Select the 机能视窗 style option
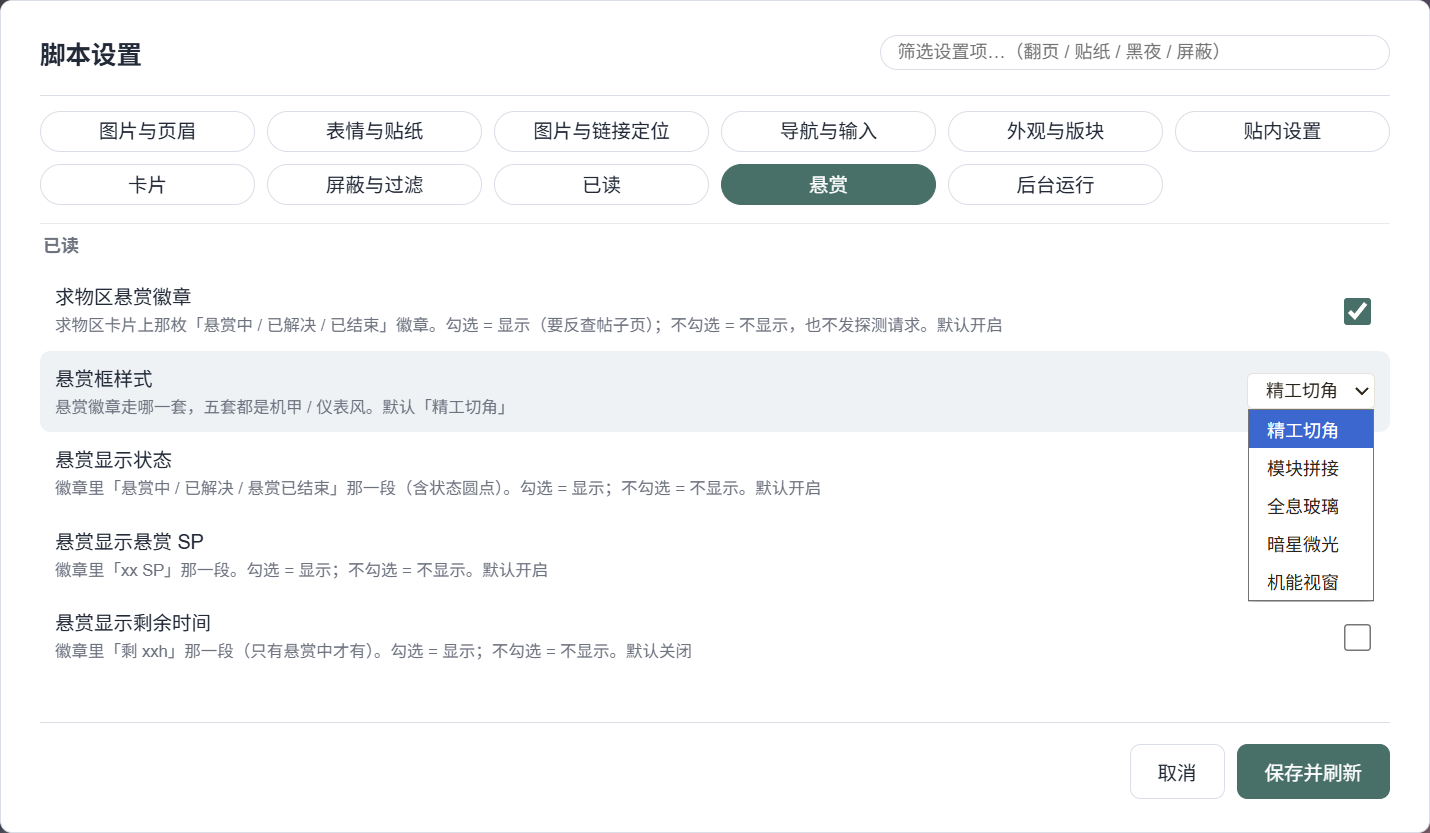The width and height of the screenshot is (1430, 833). pos(1311,582)
